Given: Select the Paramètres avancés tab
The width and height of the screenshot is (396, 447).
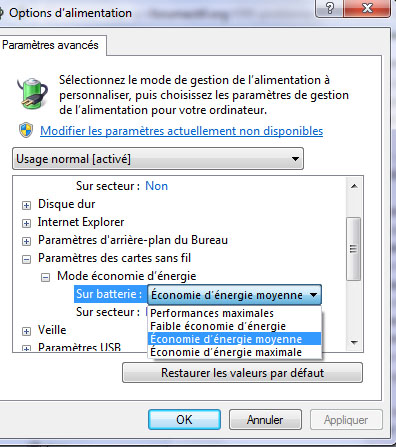Looking at the screenshot, I should tap(51, 45).
